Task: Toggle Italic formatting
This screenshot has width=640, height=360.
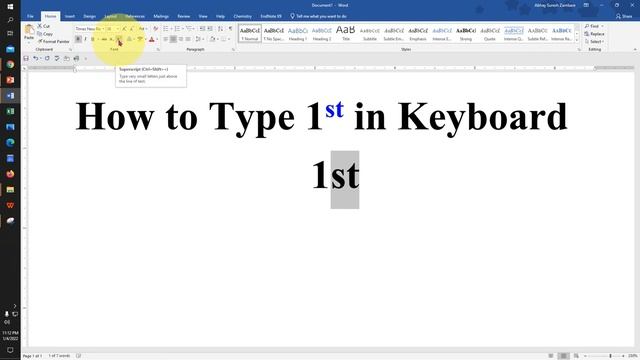Action: 85,39
